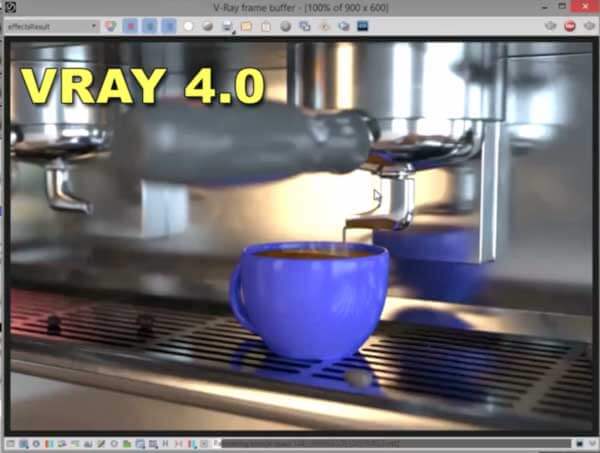
Task: Enable monochromatic mode sphere icon
Action: 208,26
